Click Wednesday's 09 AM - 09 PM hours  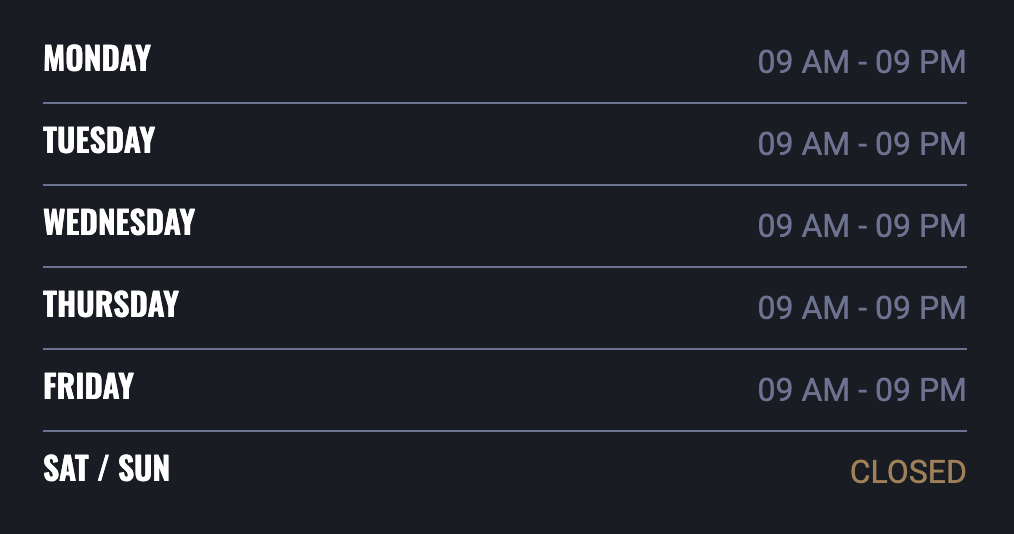point(862,226)
